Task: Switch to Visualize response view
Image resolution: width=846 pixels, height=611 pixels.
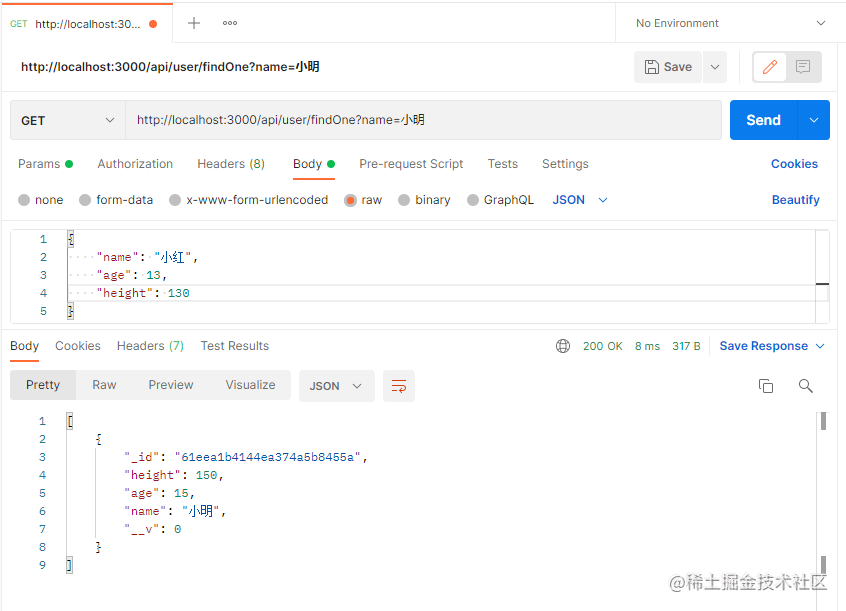Action: pos(250,385)
